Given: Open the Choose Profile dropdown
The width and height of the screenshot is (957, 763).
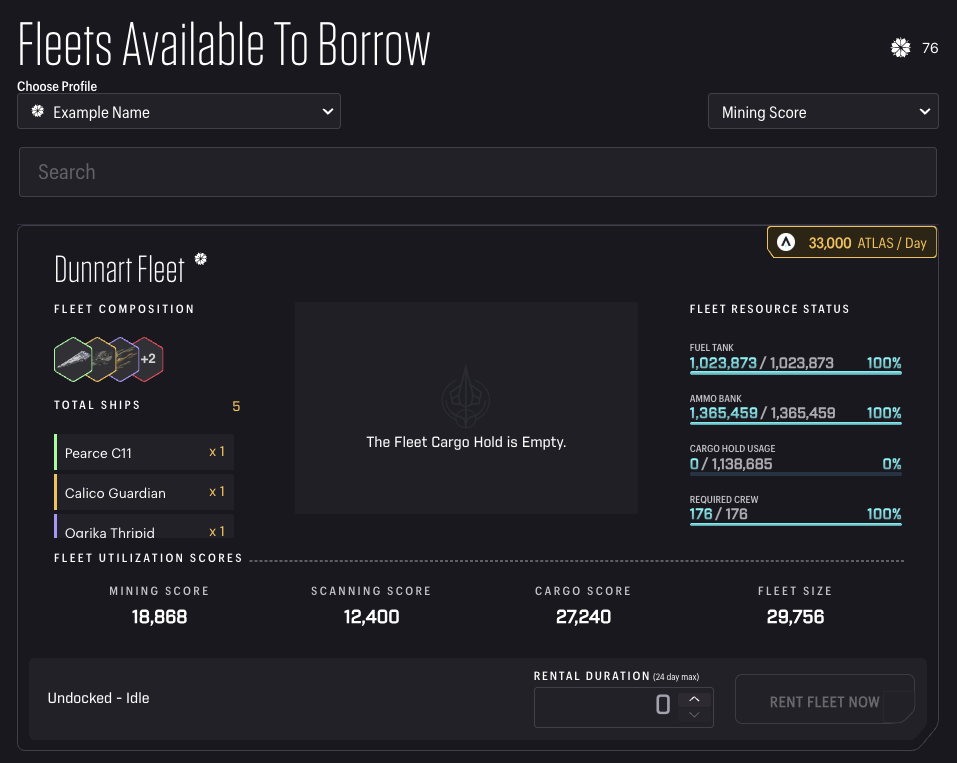Looking at the screenshot, I should click(179, 111).
